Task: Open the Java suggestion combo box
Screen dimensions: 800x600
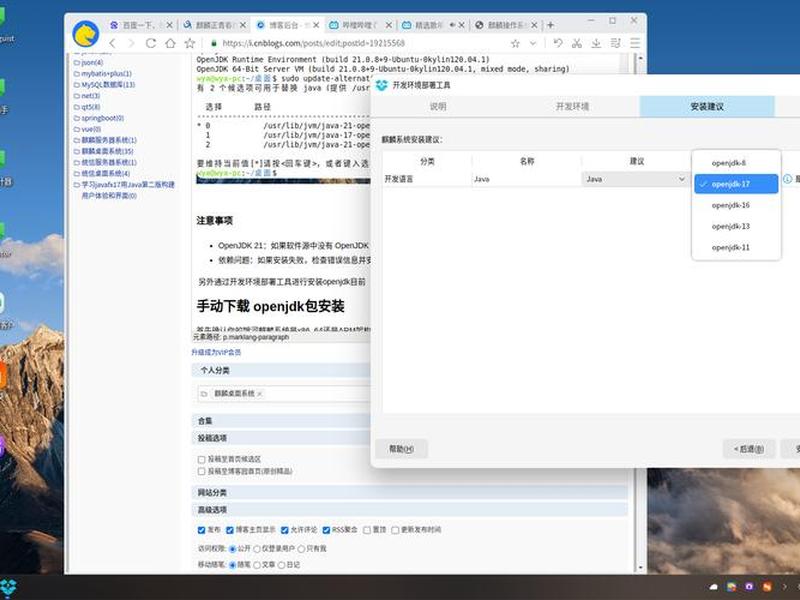Action: click(x=635, y=179)
